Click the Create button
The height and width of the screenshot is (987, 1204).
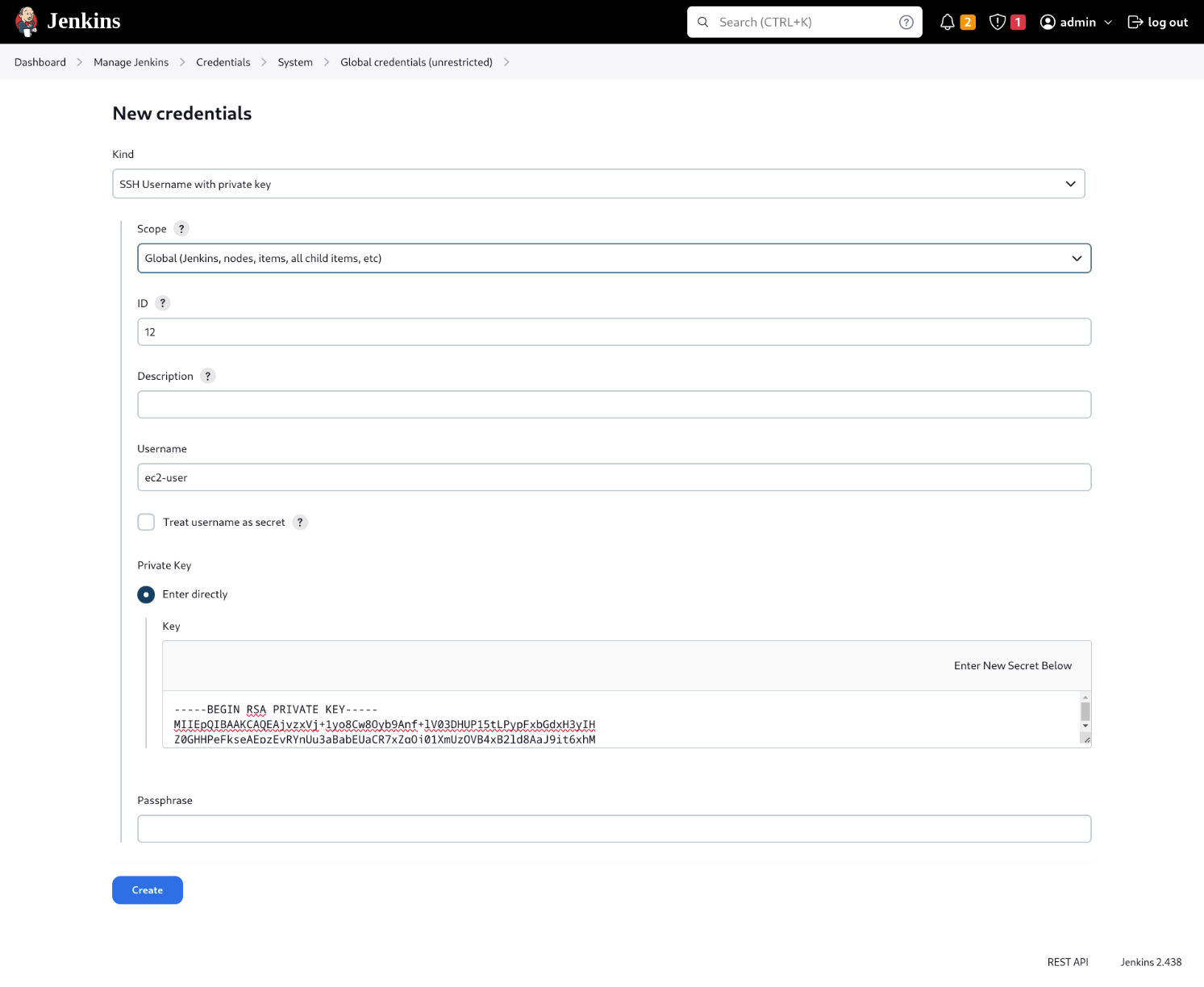(148, 890)
